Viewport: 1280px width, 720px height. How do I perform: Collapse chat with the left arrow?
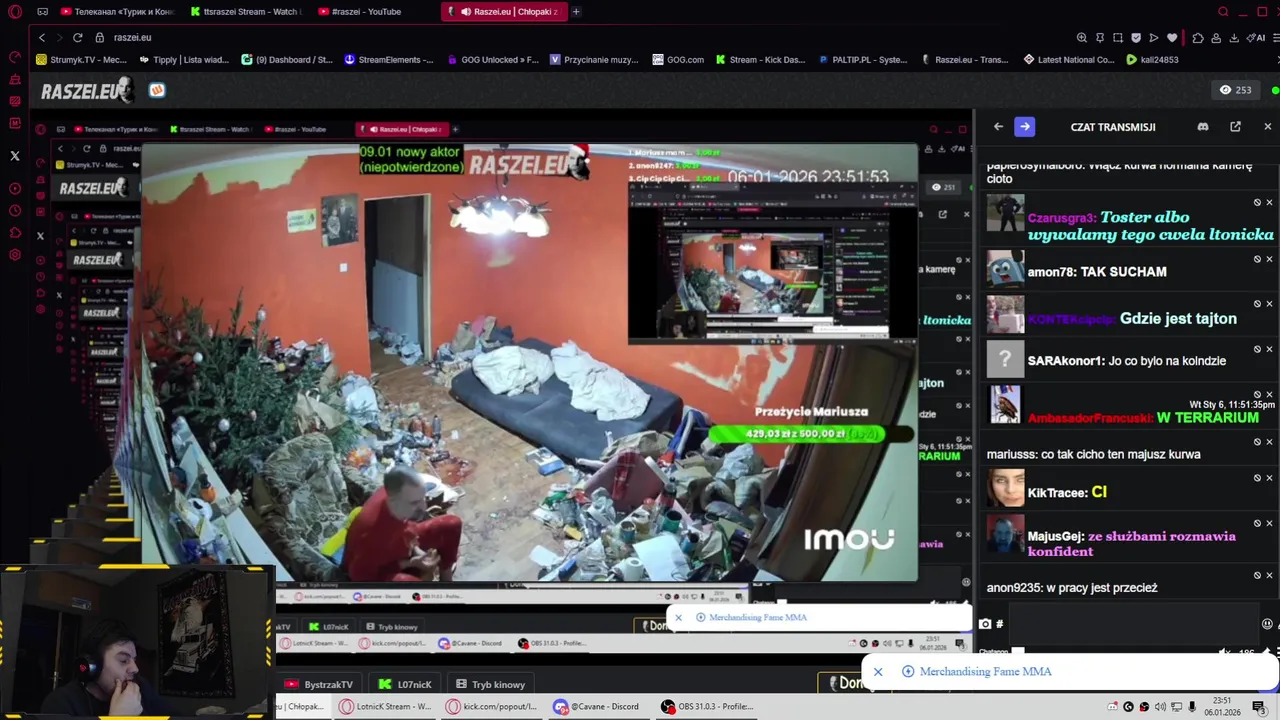point(998,127)
